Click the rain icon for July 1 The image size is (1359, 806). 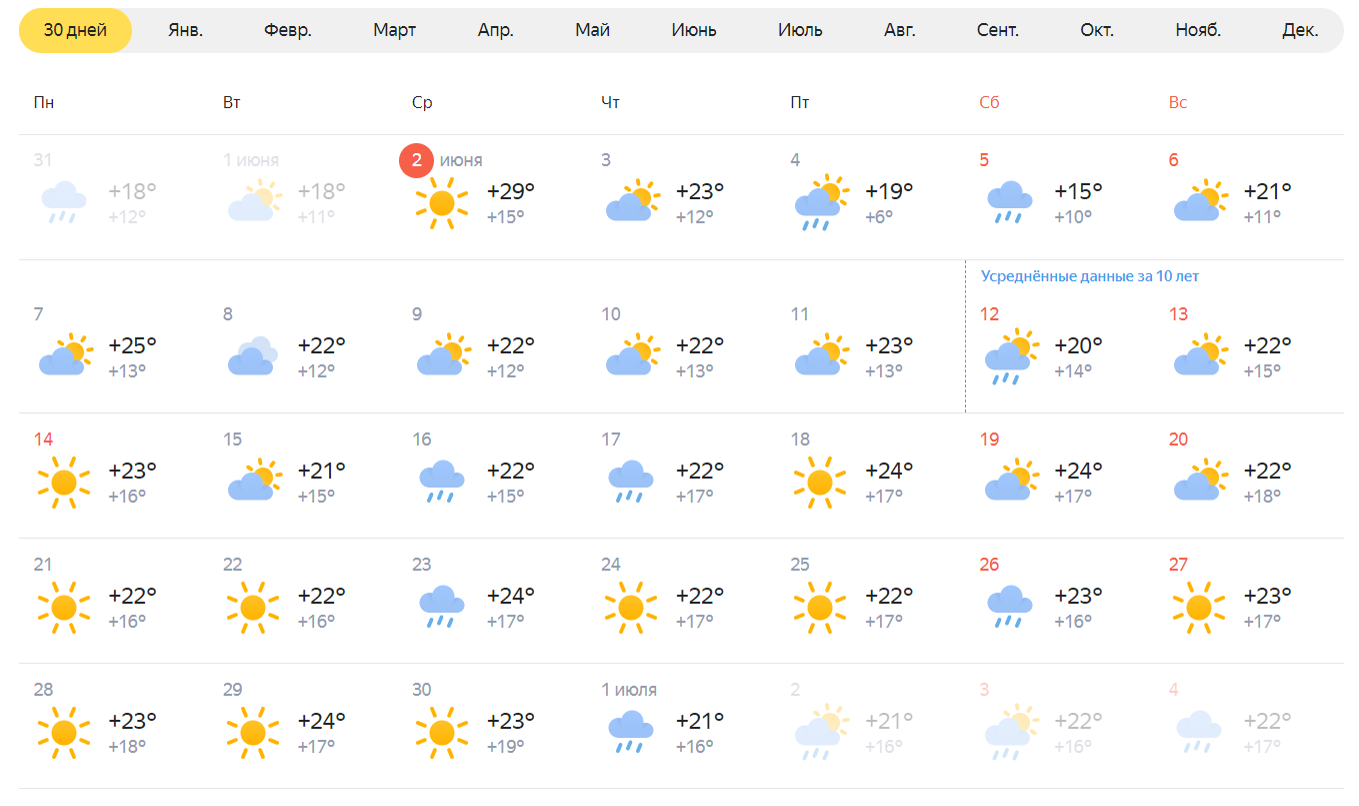(631, 732)
